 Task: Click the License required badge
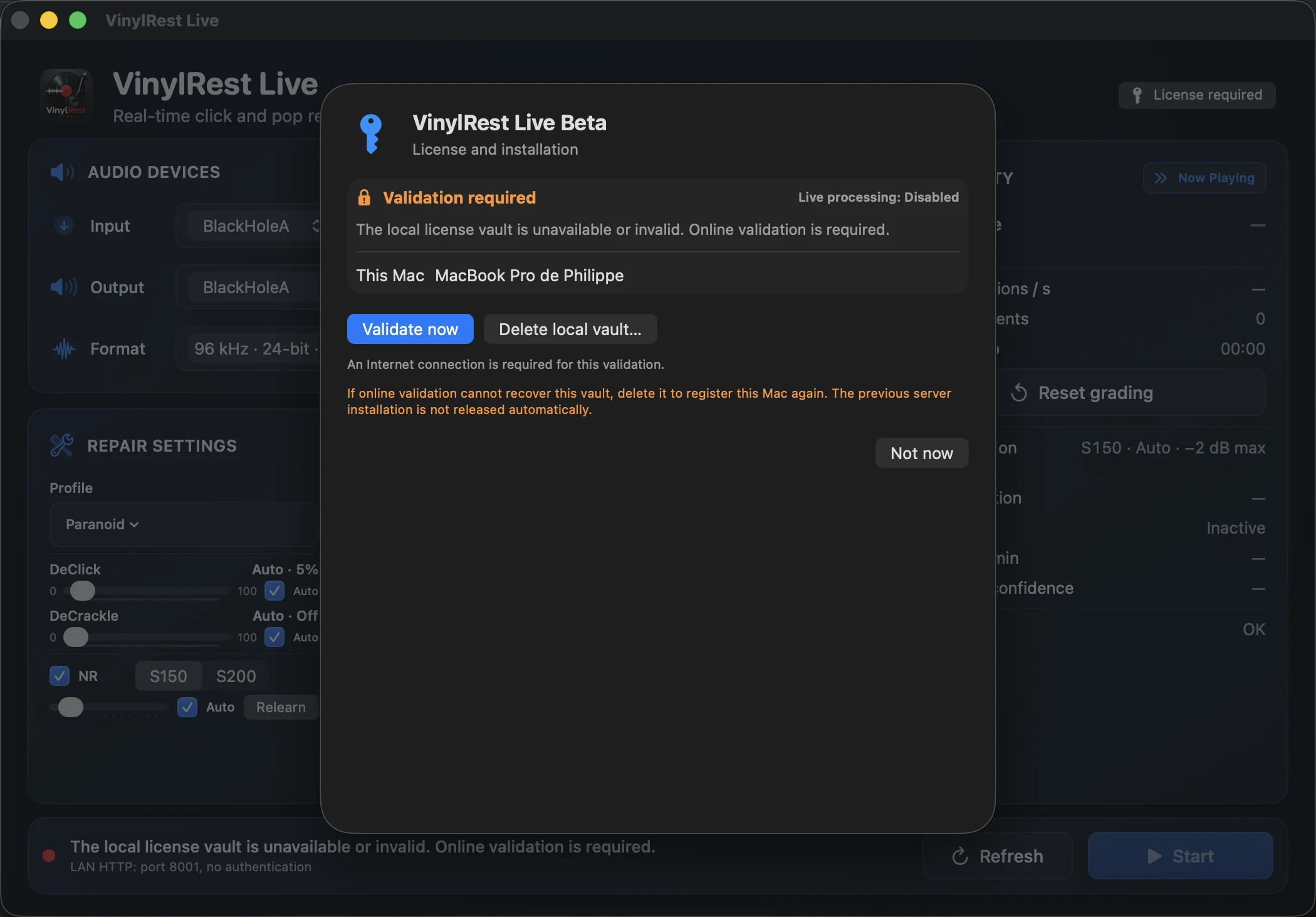pyautogui.click(x=1197, y=95)
